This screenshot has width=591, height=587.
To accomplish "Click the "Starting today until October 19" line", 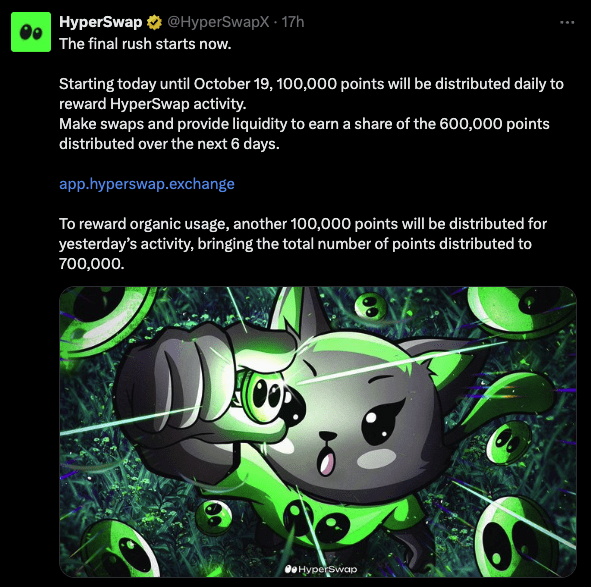I will [311, 84].
